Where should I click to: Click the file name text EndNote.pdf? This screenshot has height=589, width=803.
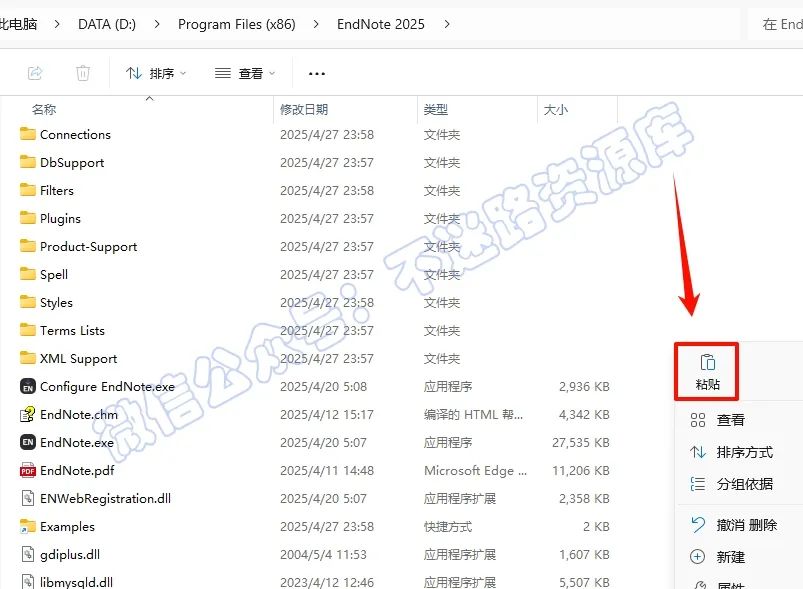[x=77, y=470]
